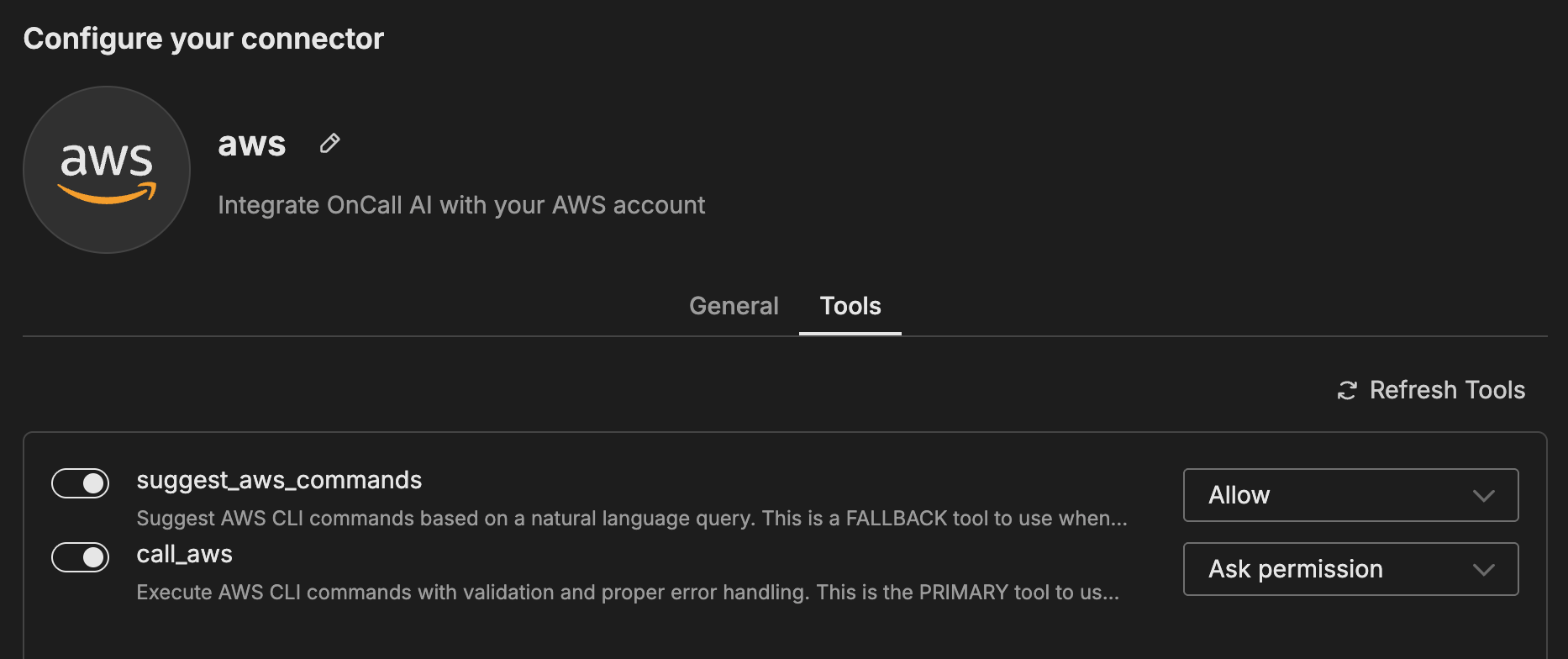Click the connector name "aws"
Screen dimensions: 1568x659
[251, 144]
